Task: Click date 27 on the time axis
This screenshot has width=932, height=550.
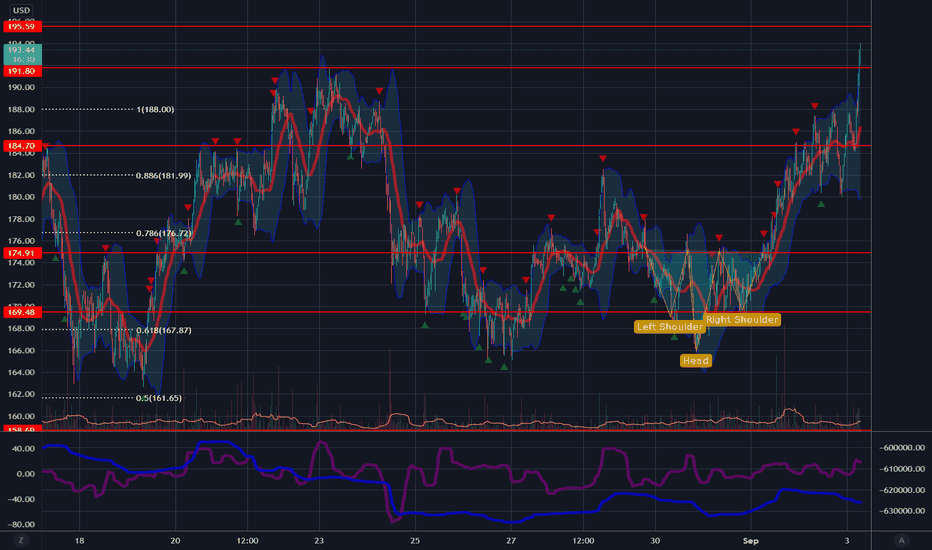Action: [x=511, y=540]
